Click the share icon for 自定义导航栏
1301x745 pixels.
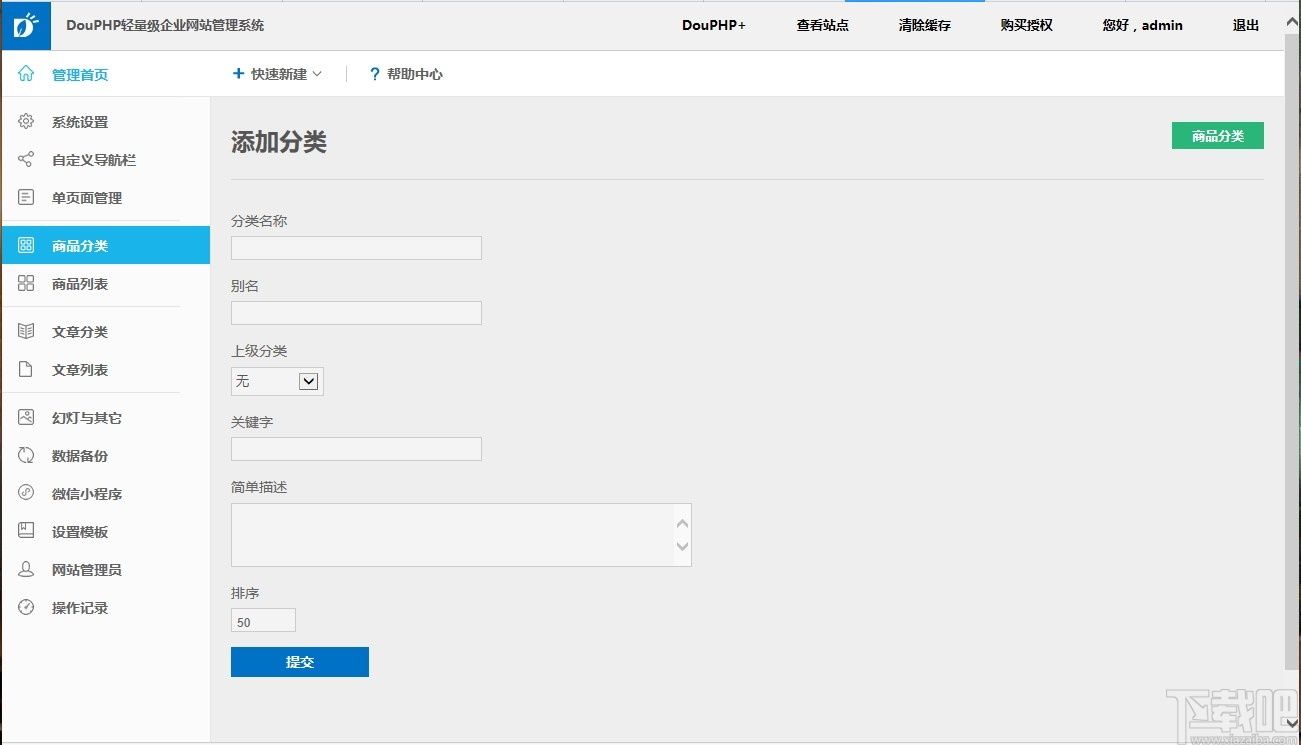(26, 160)
